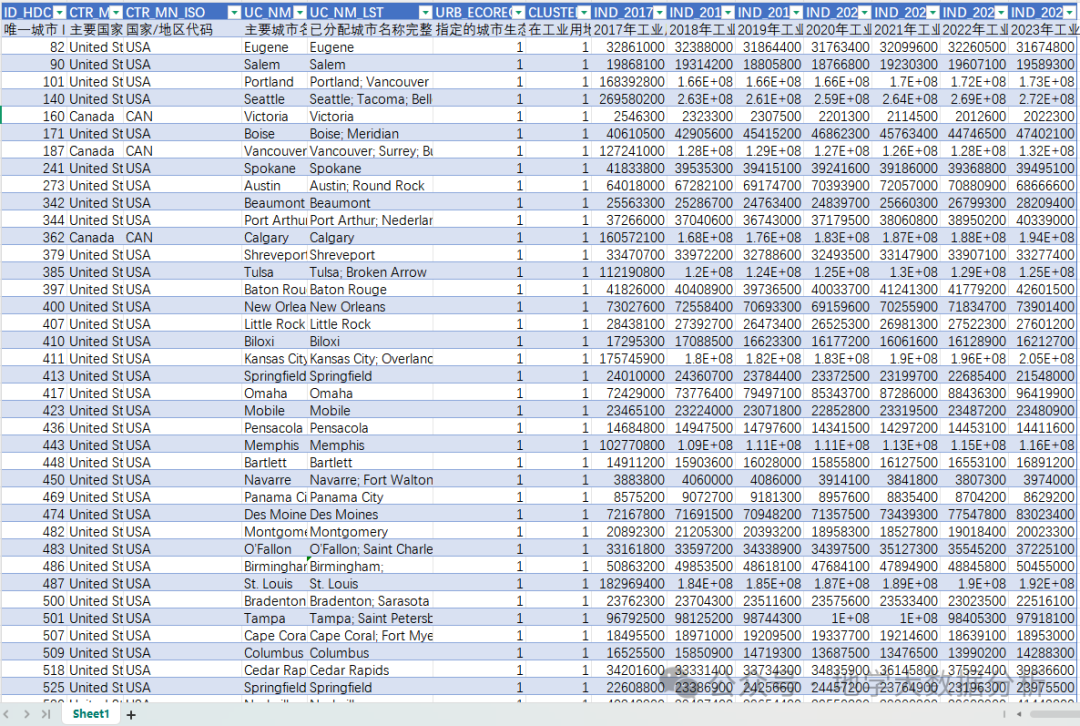Screen dimensions: 1080x726
Task: Select the cell containing Seattle city name
Action: (x=274, y=99)
